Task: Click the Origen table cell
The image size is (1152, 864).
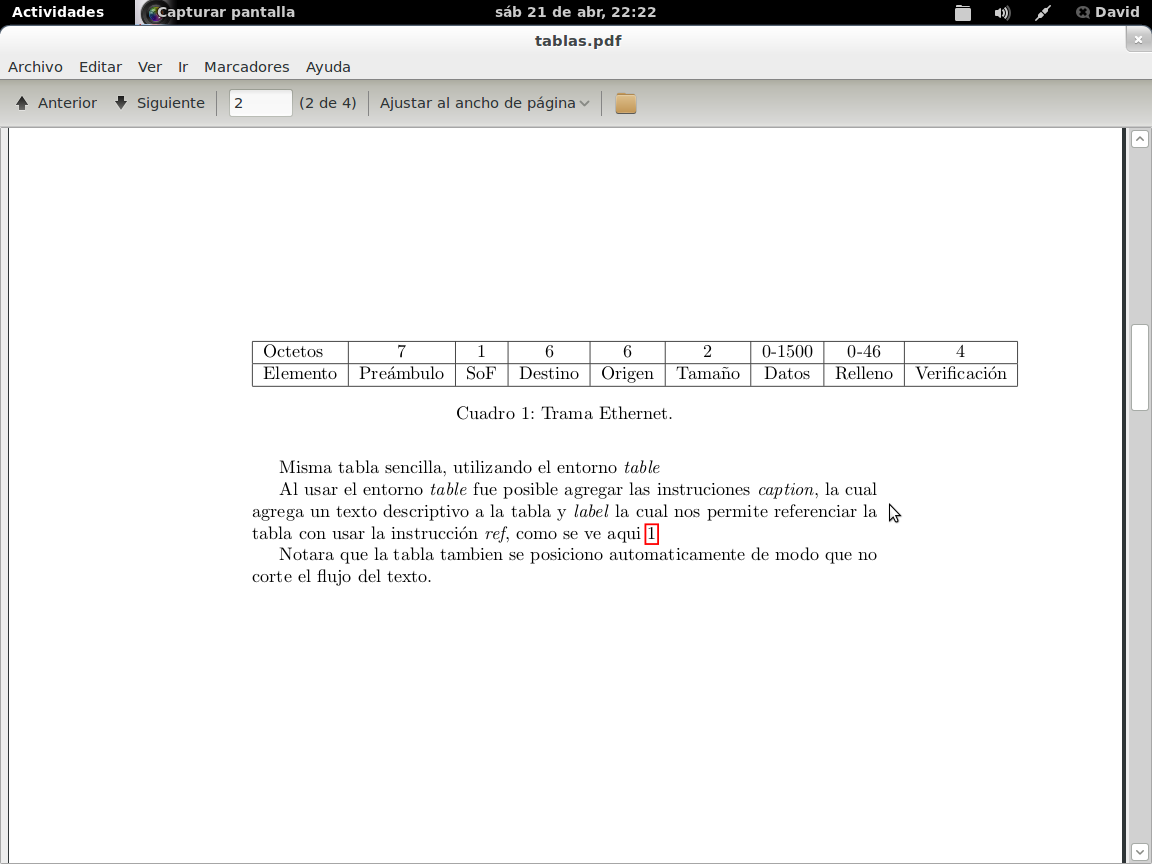Action: pyautogui.click(x=627, y=374)
